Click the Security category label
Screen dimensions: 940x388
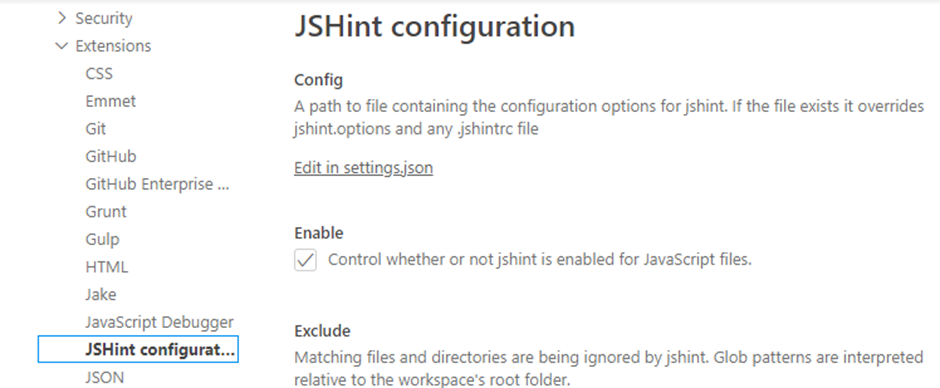(x=104, y=19)
